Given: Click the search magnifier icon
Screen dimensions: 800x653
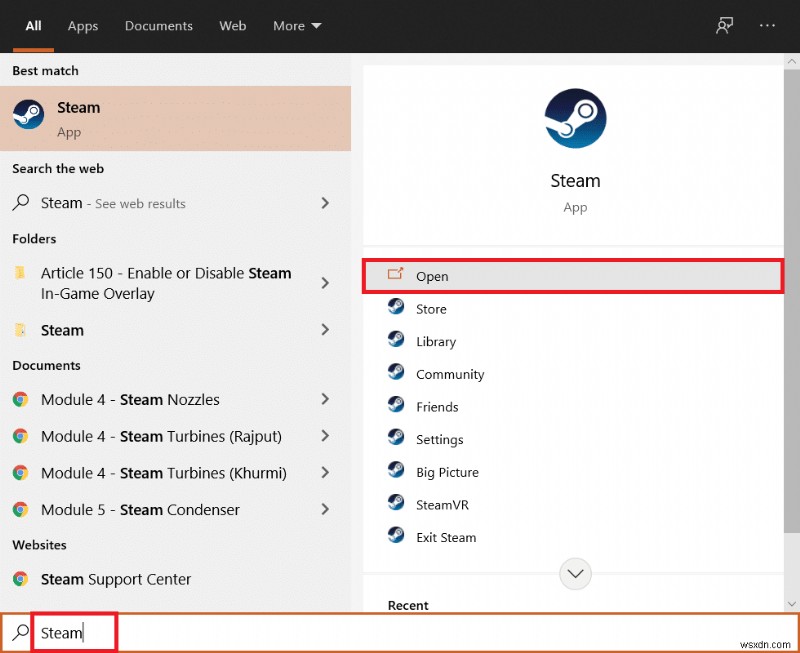Looking at the screenshot, I should [20, 632].
